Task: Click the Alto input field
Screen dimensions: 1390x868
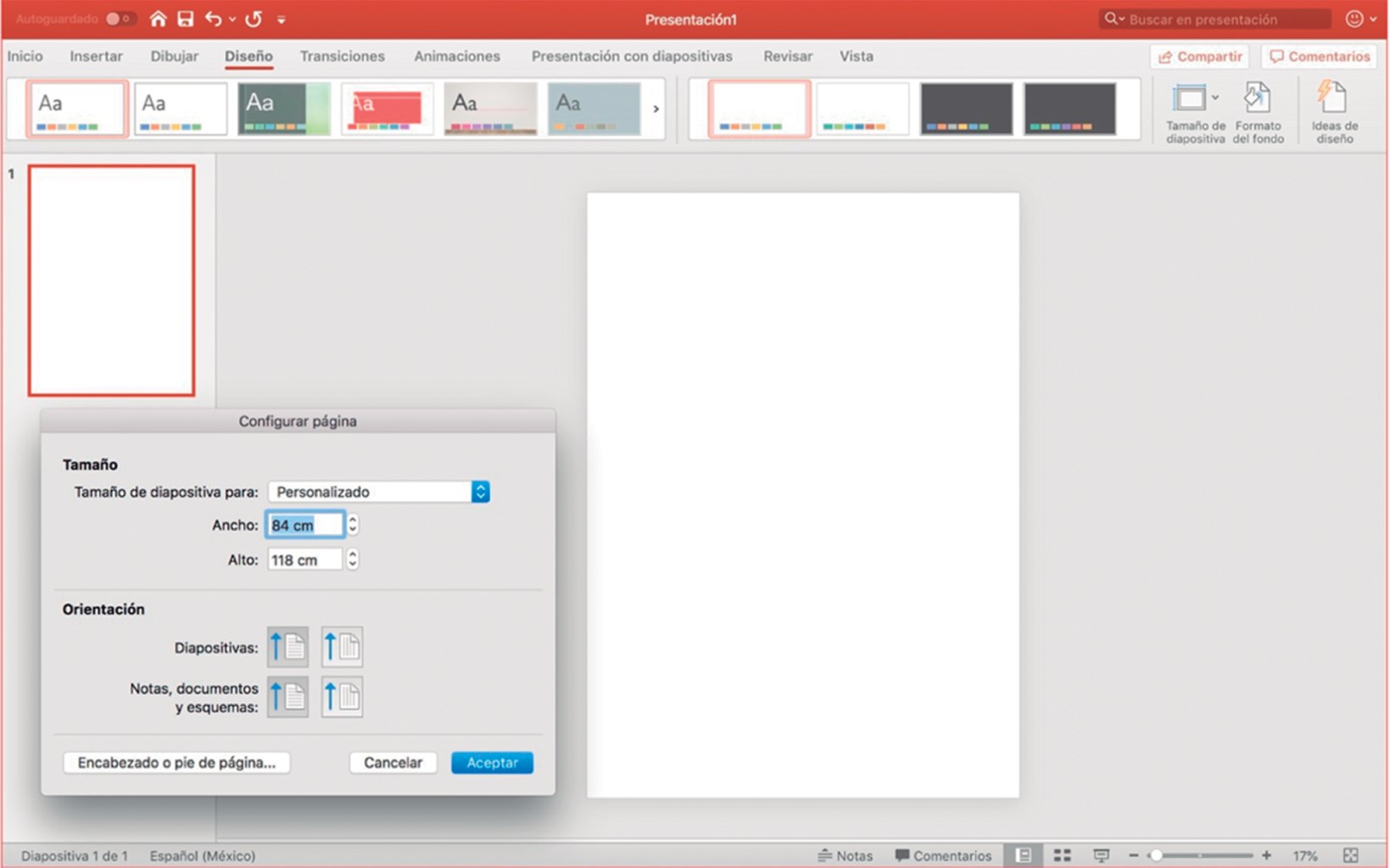Action: [304, 559]
